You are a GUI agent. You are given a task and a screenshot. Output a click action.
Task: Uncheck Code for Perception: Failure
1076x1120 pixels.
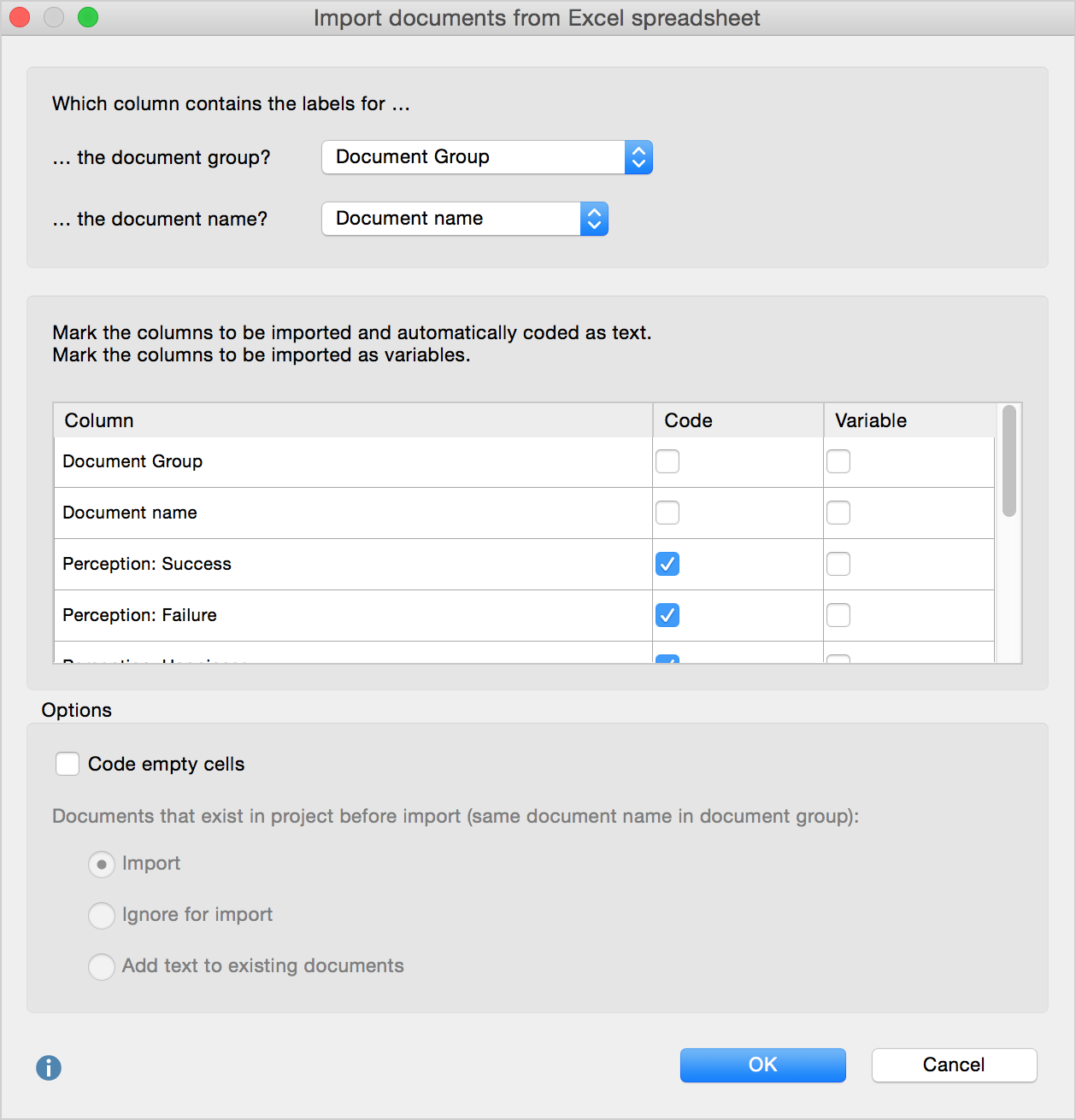coord(667,615)
